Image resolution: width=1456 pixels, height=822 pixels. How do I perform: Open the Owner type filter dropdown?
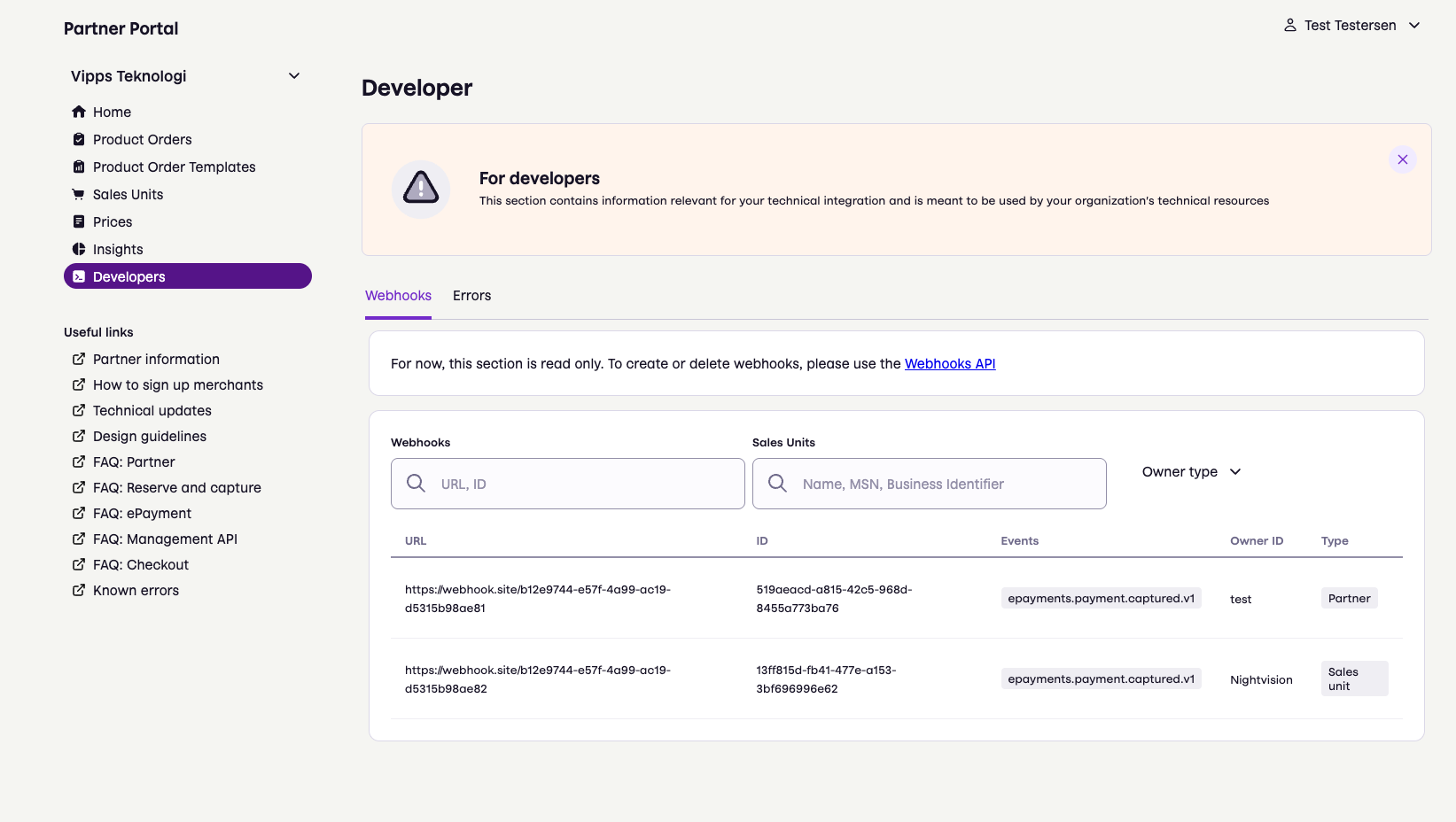point(1191,472)
